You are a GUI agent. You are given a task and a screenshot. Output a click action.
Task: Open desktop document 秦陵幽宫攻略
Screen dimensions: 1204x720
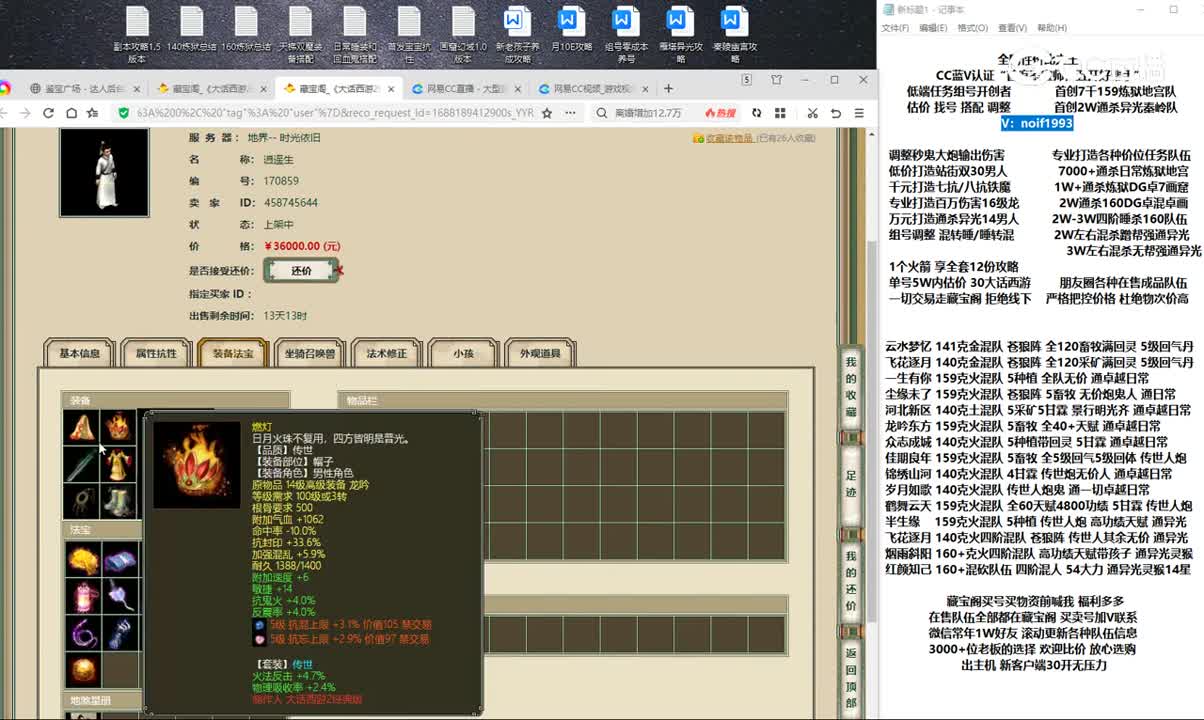pos(734,35)
